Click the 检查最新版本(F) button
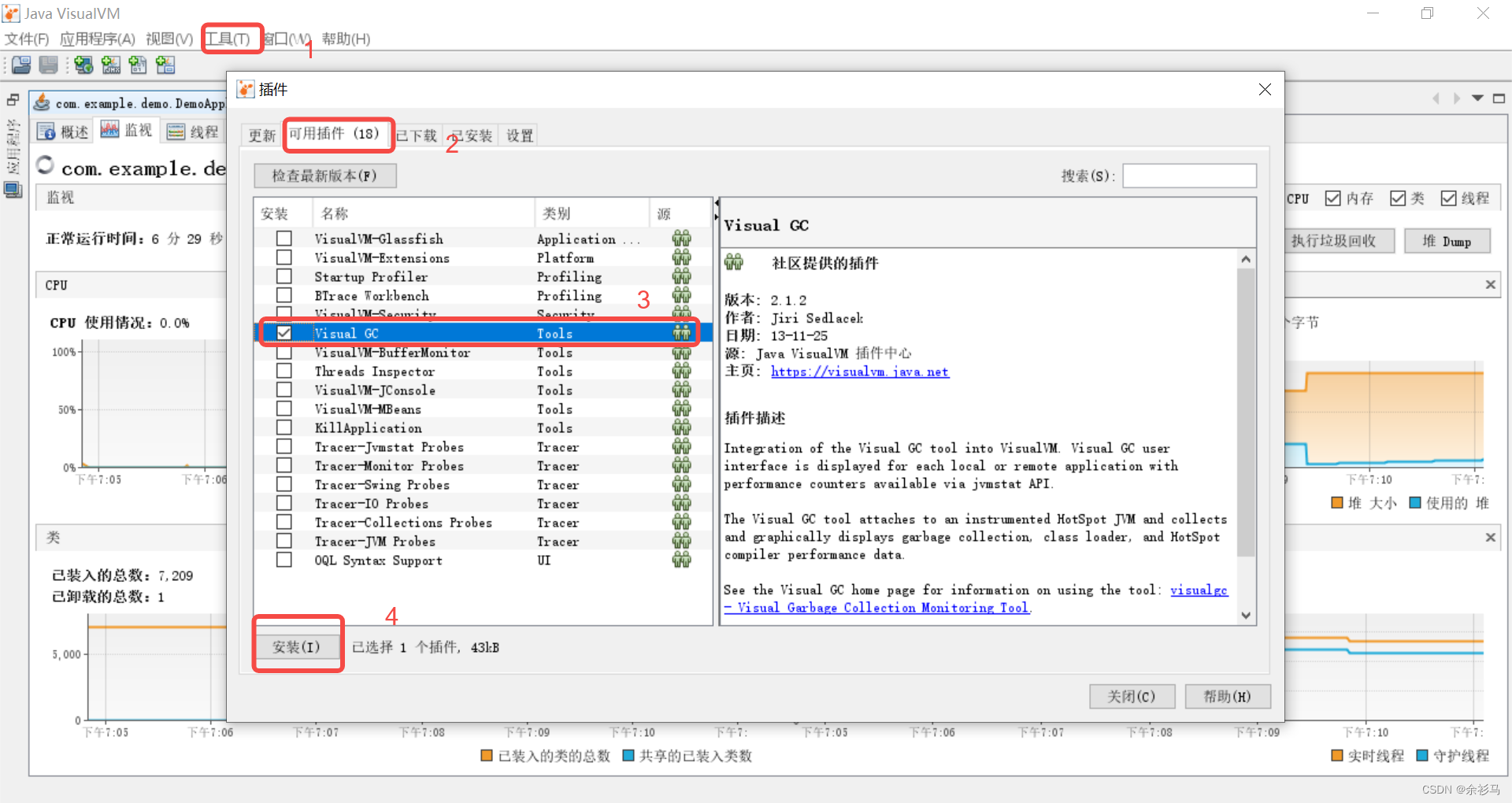 click(324, 175)
